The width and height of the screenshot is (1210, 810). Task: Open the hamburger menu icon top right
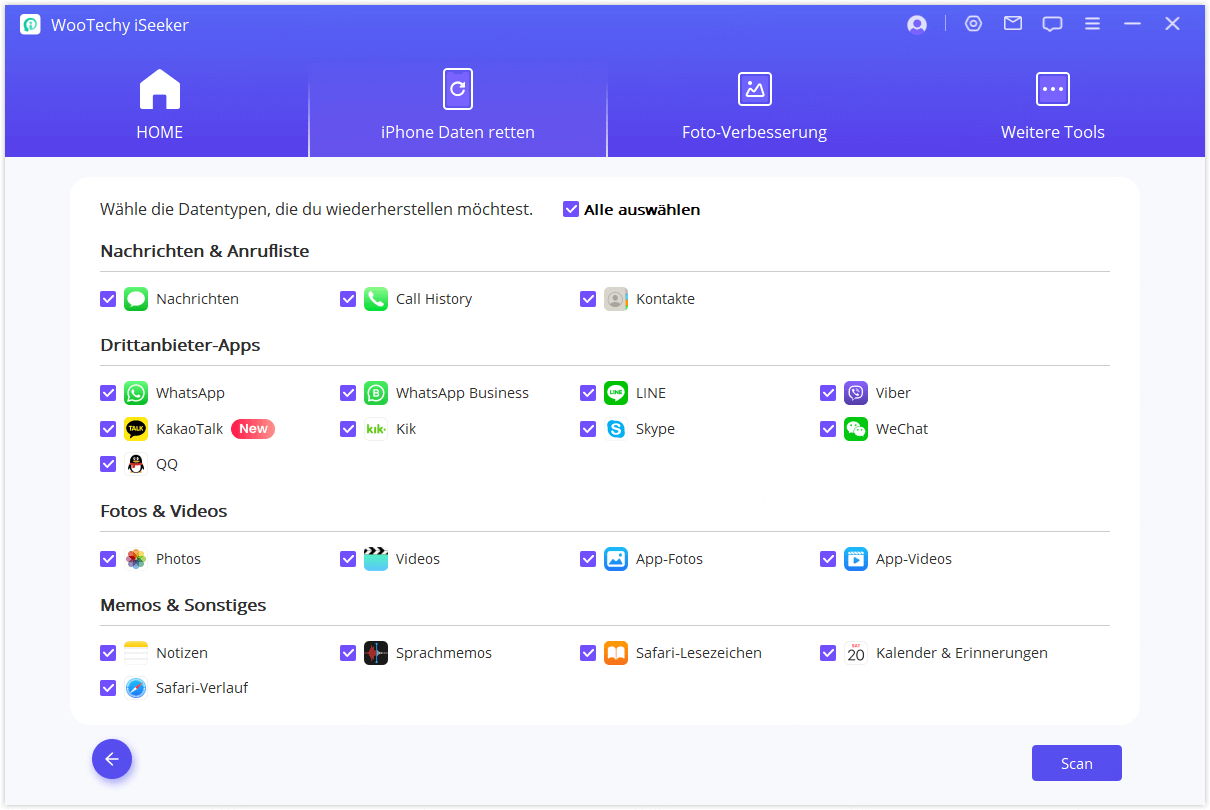coord(1092,23)
